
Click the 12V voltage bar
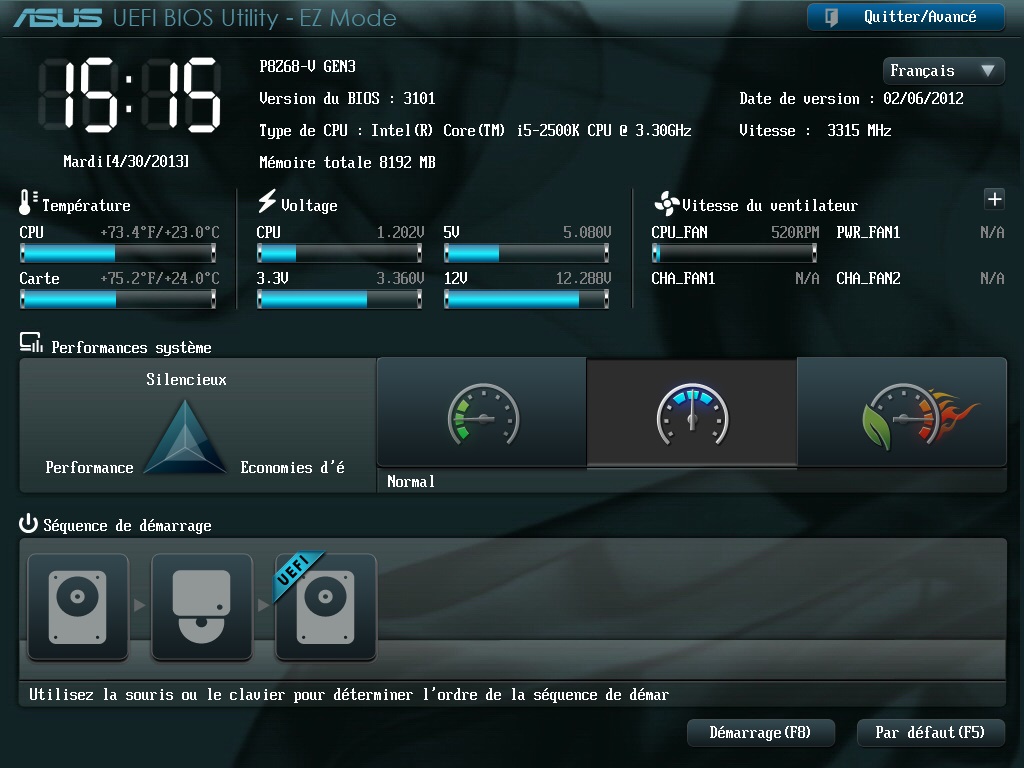[527, 299]
